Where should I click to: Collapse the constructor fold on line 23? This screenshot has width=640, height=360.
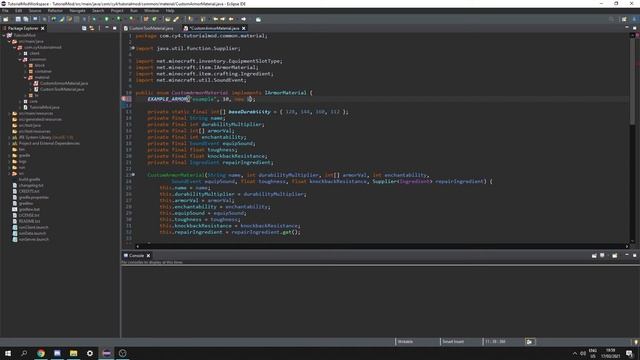pyautogui.click(x=133, y=175)
